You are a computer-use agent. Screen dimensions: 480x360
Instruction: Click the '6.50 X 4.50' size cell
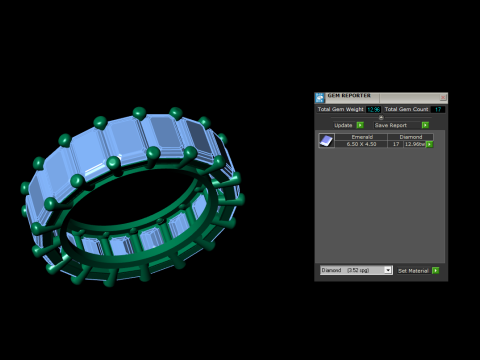coord(361,144)
